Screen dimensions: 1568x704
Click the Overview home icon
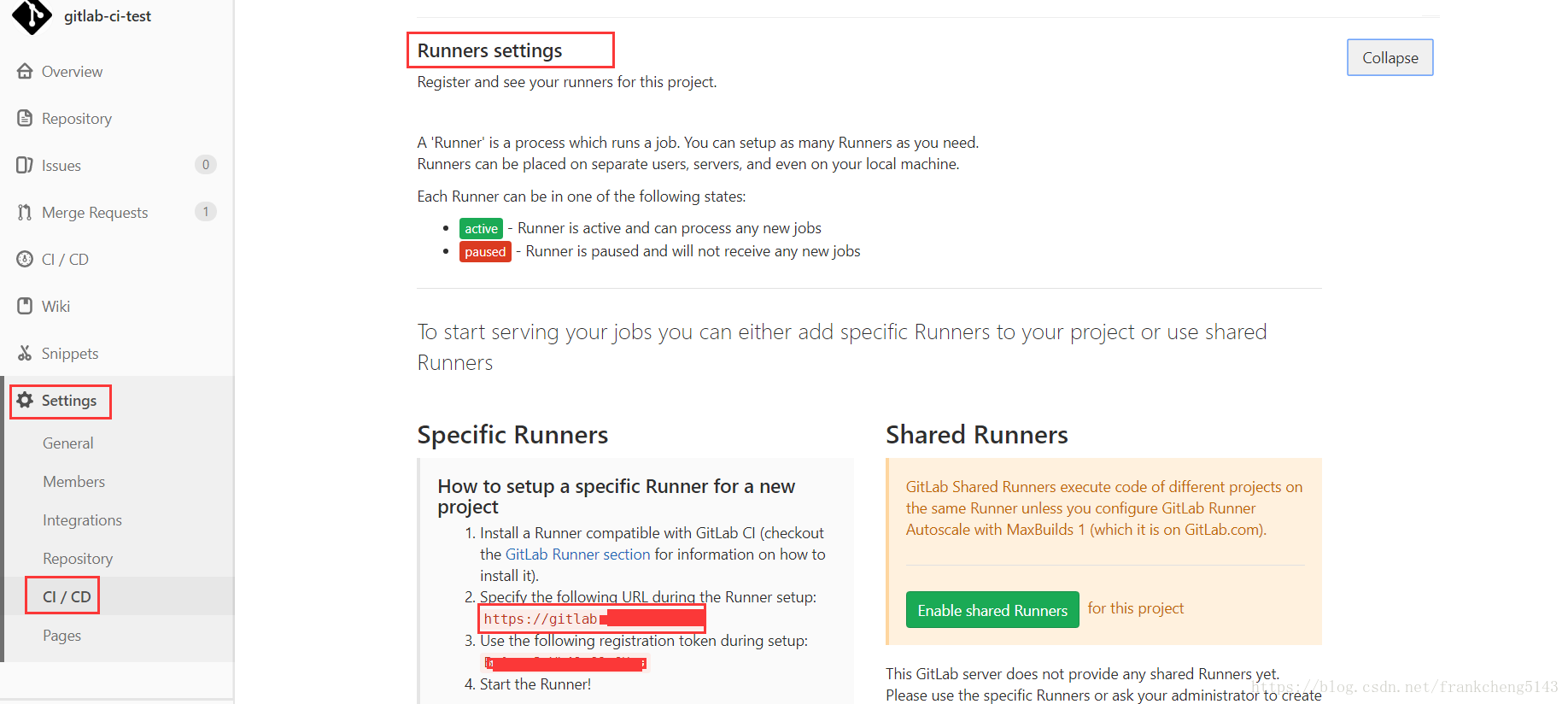click(25, 71)
